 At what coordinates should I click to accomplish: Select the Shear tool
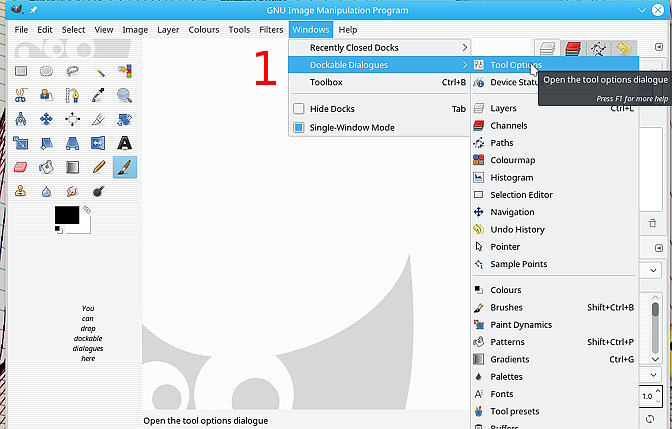pos(46,143)
